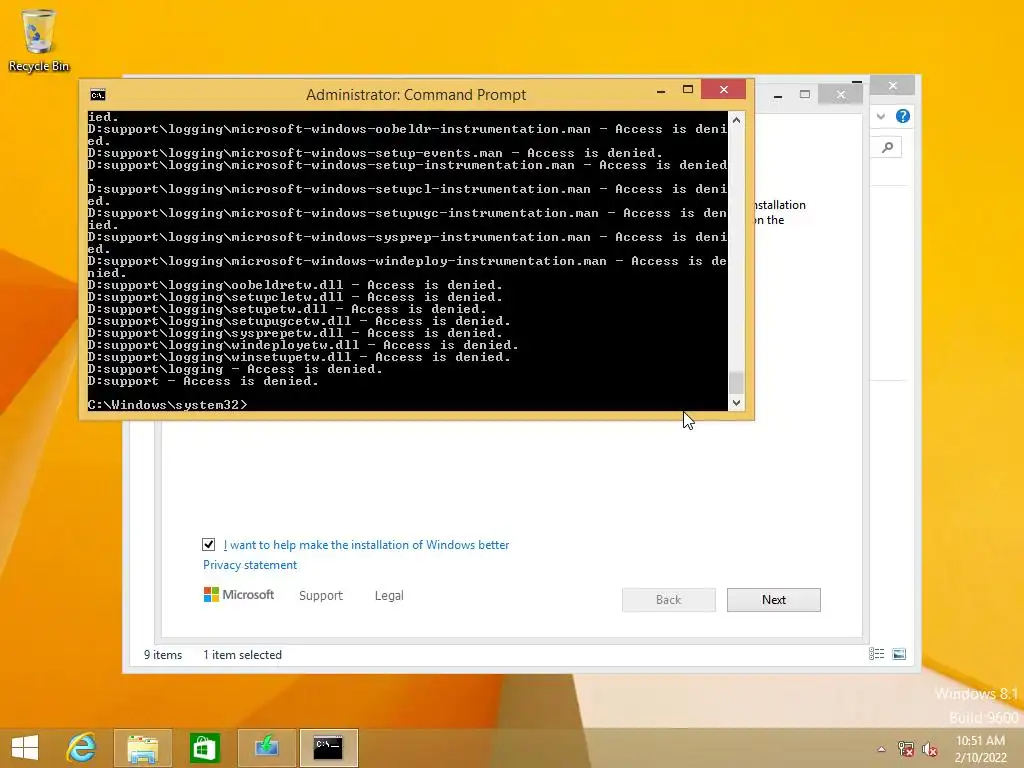Click the winsetupetw.dll access denied line
Screen dimensions: 1024x768
tap(299, 357)
